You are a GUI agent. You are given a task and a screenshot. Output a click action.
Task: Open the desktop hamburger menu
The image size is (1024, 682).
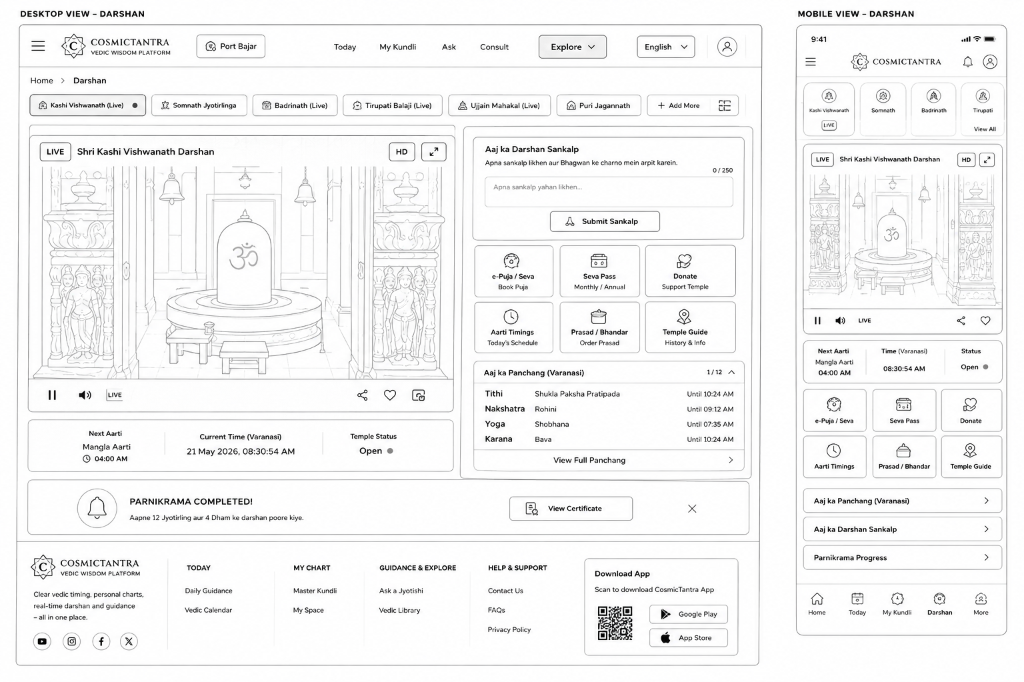point(39,46)
